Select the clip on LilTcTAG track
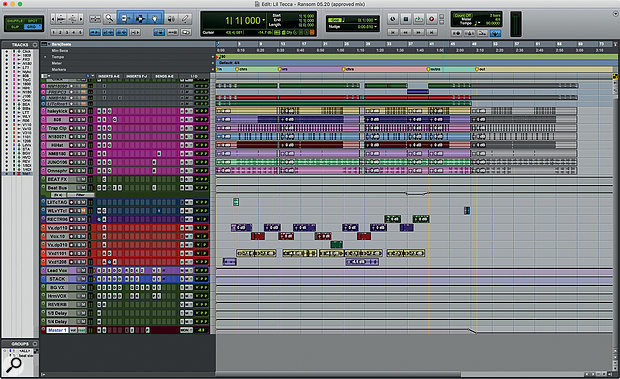The width and height of the screenshot is (620, 379). [x=236, y=202]
